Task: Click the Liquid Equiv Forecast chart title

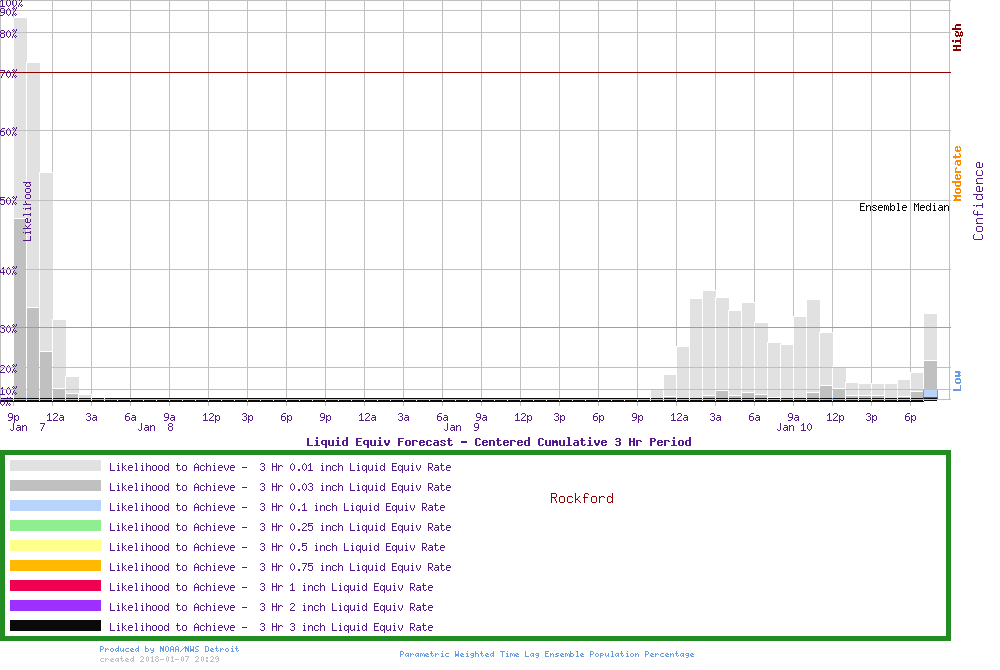Action: click(x=498, y=442)
